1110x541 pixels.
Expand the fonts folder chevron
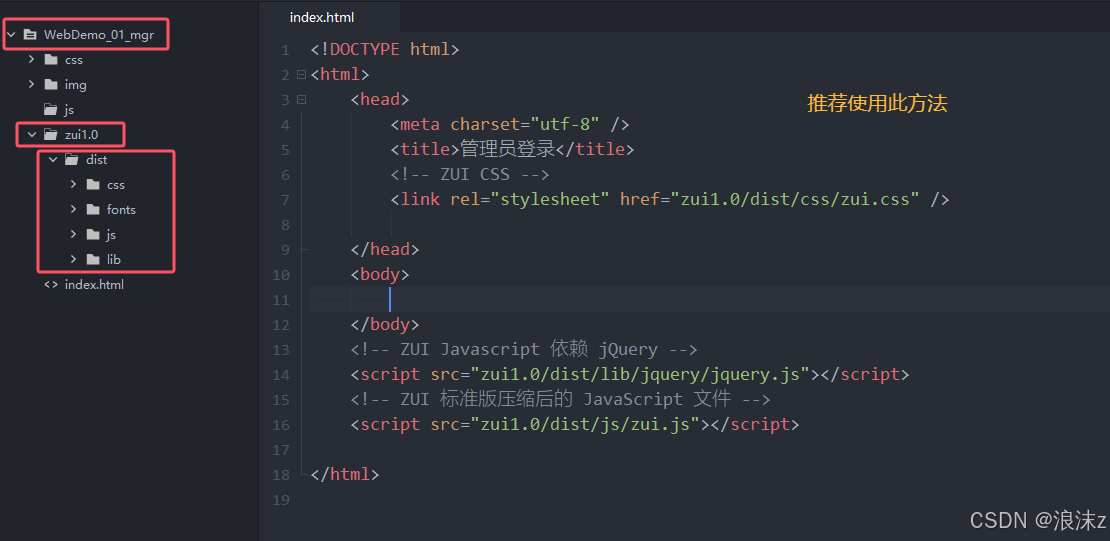coord(74,209)
